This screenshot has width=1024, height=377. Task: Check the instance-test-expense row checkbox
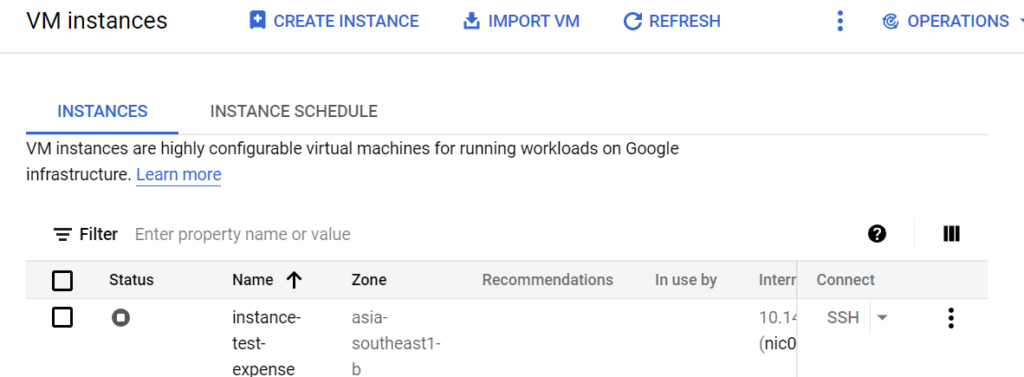tap(62, 318)
